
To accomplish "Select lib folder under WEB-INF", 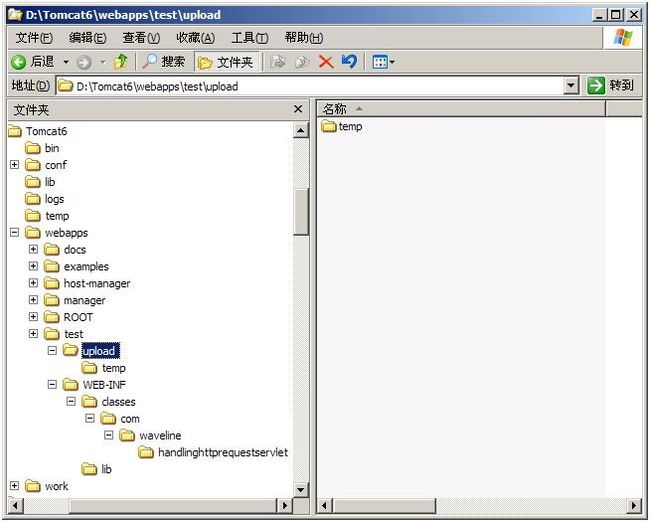I will pyautogui.click(x=97, y=469).
